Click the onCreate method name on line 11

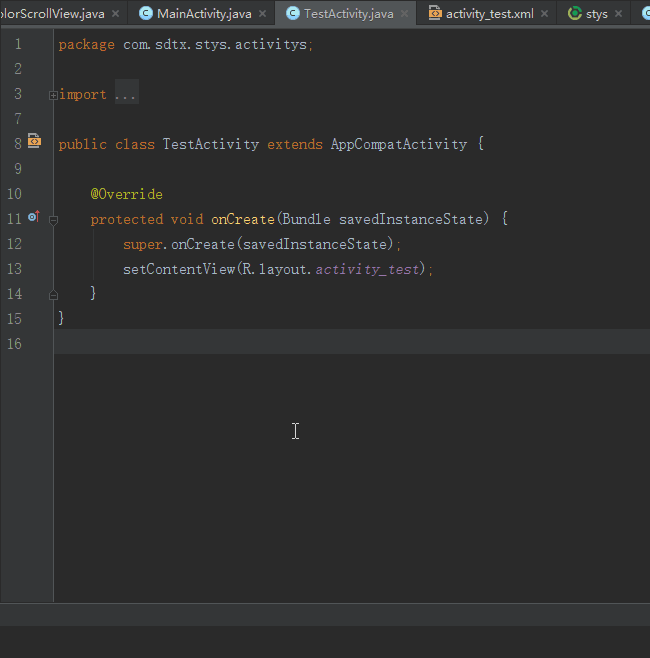[x=243, y=219]
